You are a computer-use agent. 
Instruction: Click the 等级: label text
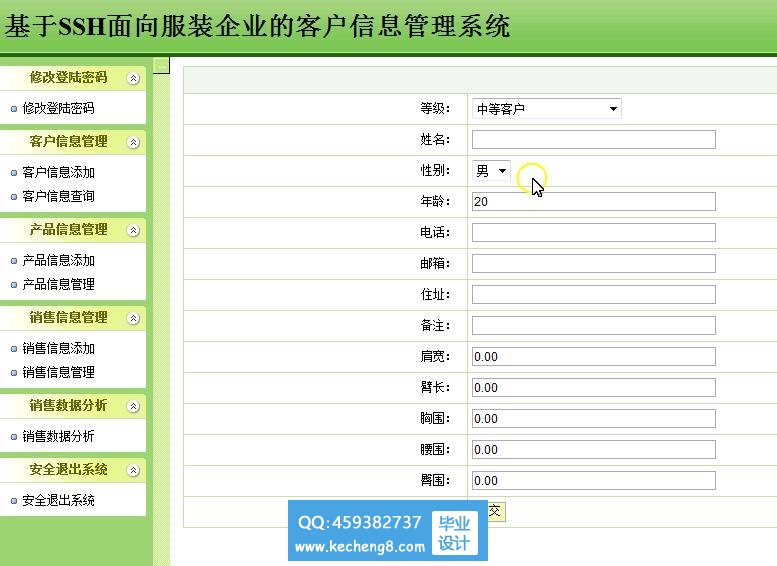point(435,108)
